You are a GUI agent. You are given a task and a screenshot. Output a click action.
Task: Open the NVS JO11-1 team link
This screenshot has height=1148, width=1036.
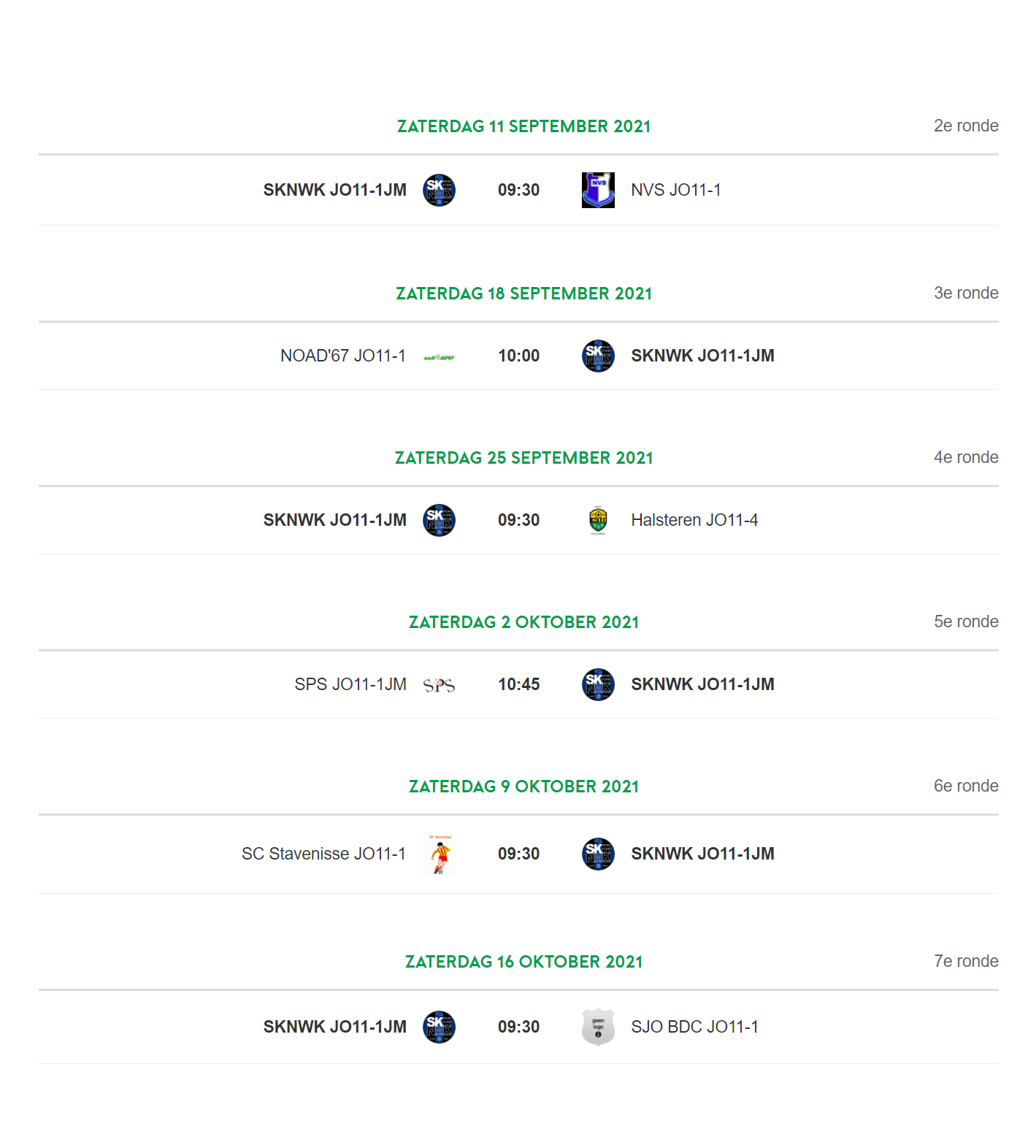pos(675,190)
